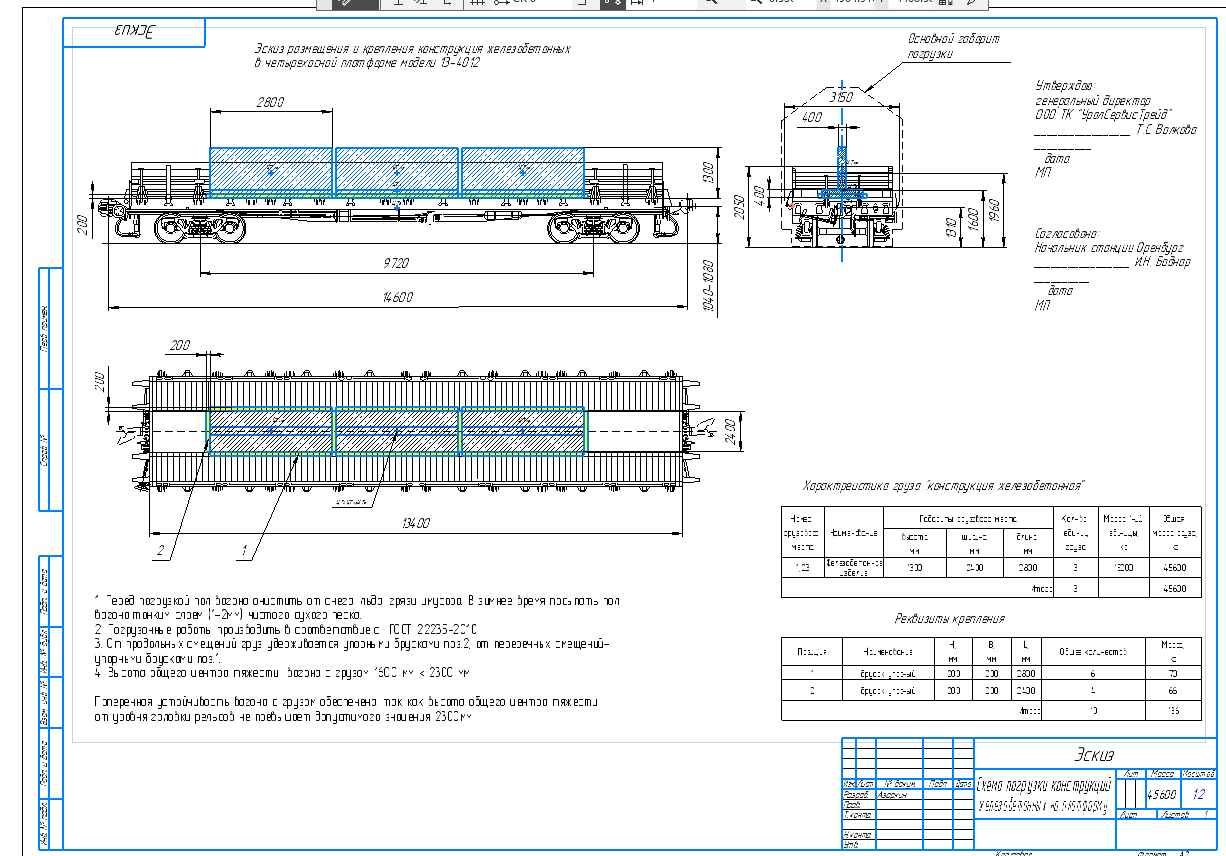Image resolution: width=1226 pixels, height=856 pixels.
Task: Click the 'И.Н. Бобнор' signature name
Action: point(1162,263)
